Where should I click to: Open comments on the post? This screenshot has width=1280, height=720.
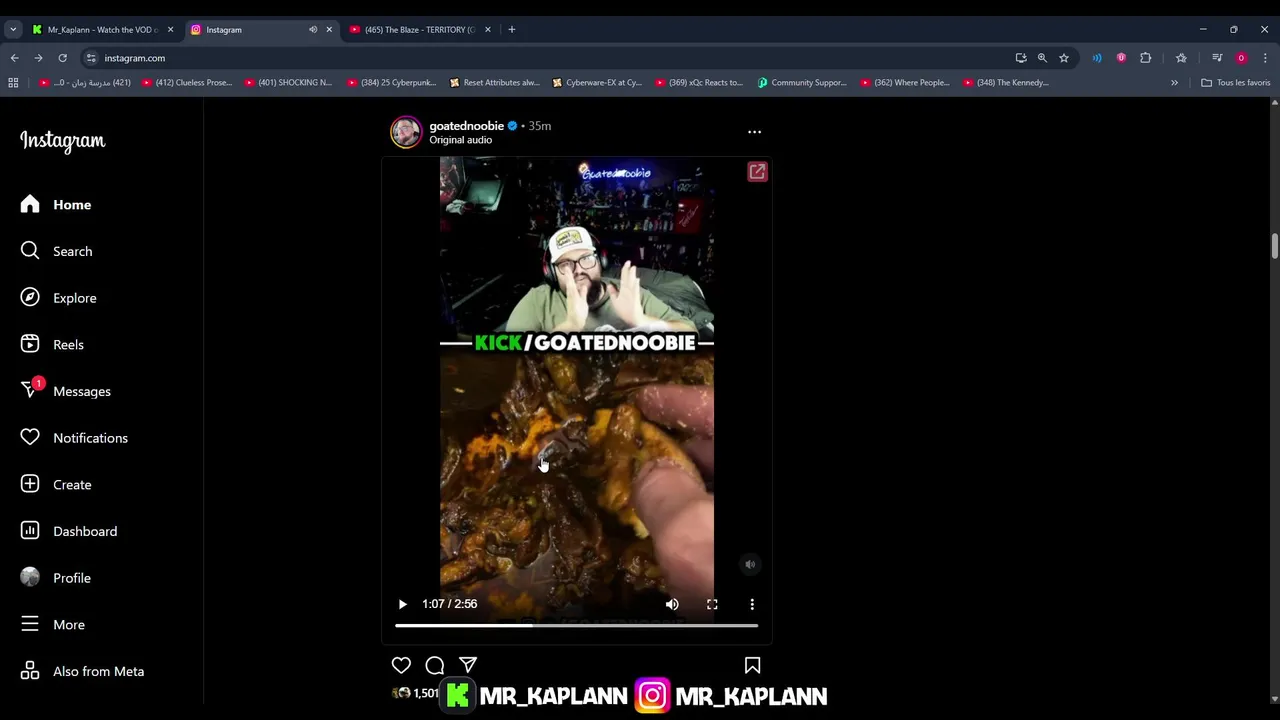coord(435,665)
